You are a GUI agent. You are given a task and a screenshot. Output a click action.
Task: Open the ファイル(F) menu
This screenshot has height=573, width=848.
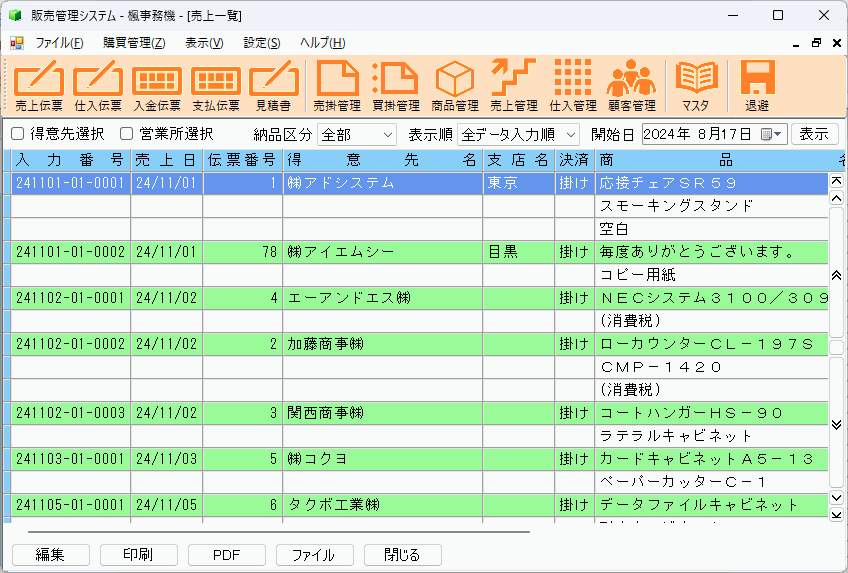pyautogui.click(x=59, y=43)
